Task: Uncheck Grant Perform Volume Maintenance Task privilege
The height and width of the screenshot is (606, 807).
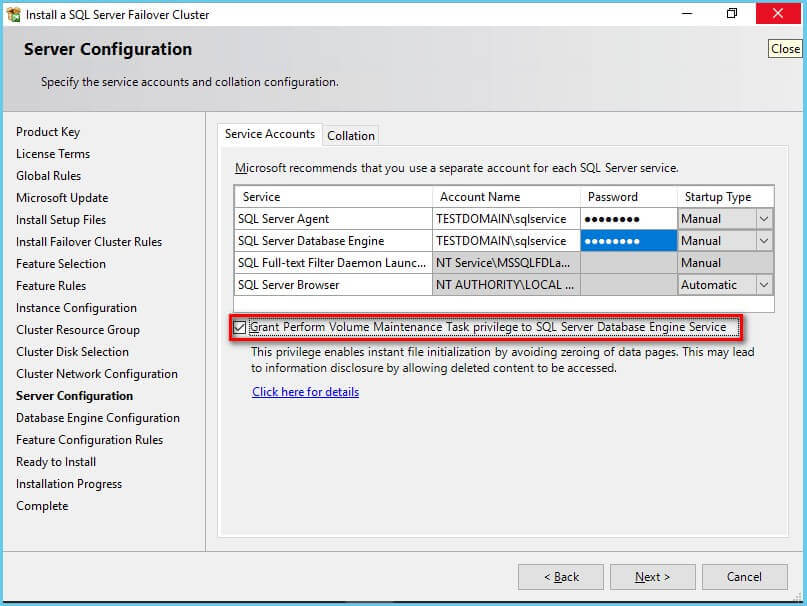Action: [x=240, y=327]
